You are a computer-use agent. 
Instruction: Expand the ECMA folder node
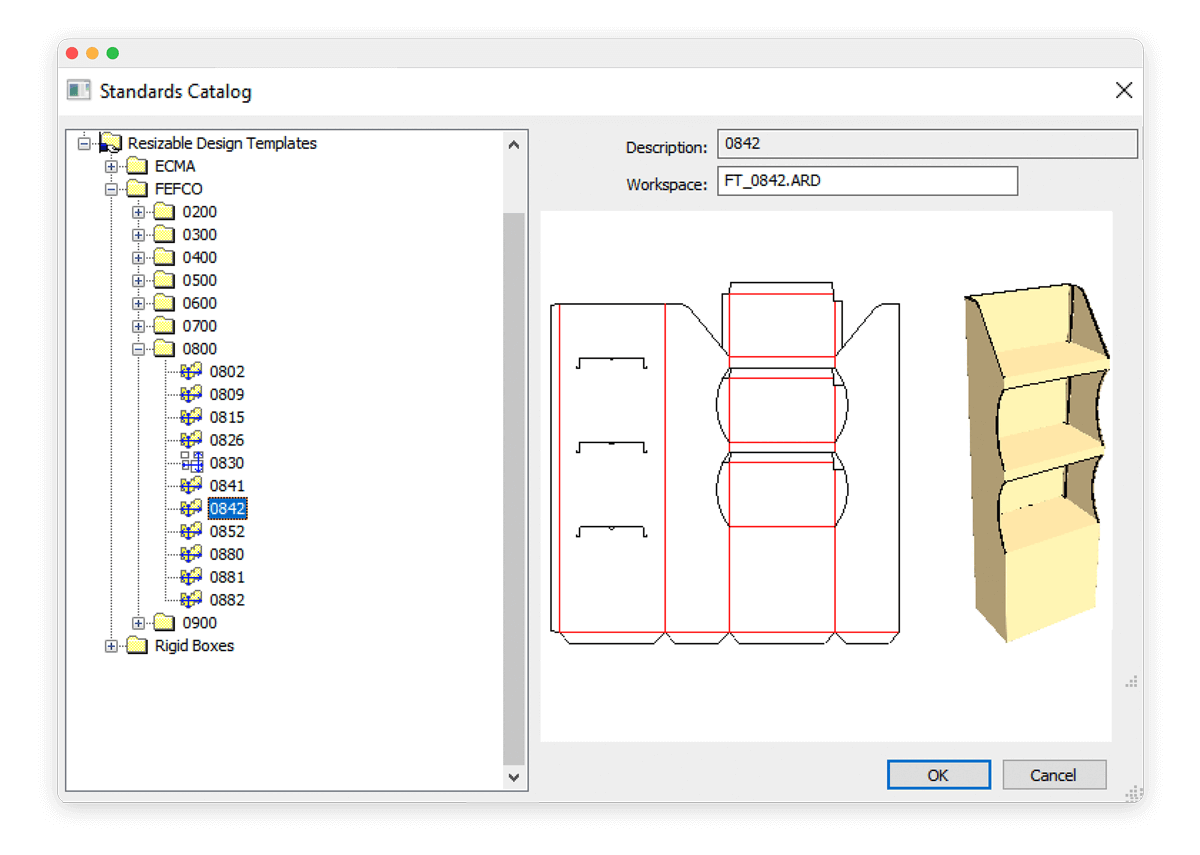pyautogui.click(x=111, y=166)
